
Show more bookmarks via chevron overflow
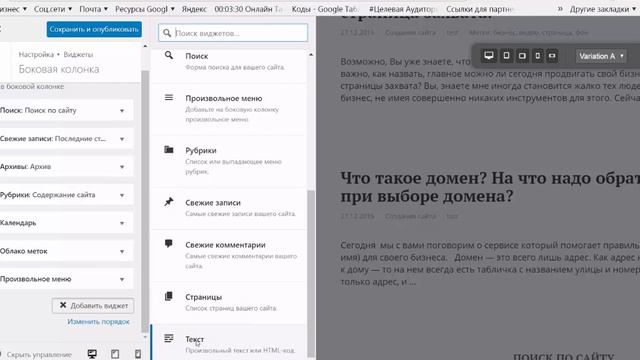(x=560, y=9)
